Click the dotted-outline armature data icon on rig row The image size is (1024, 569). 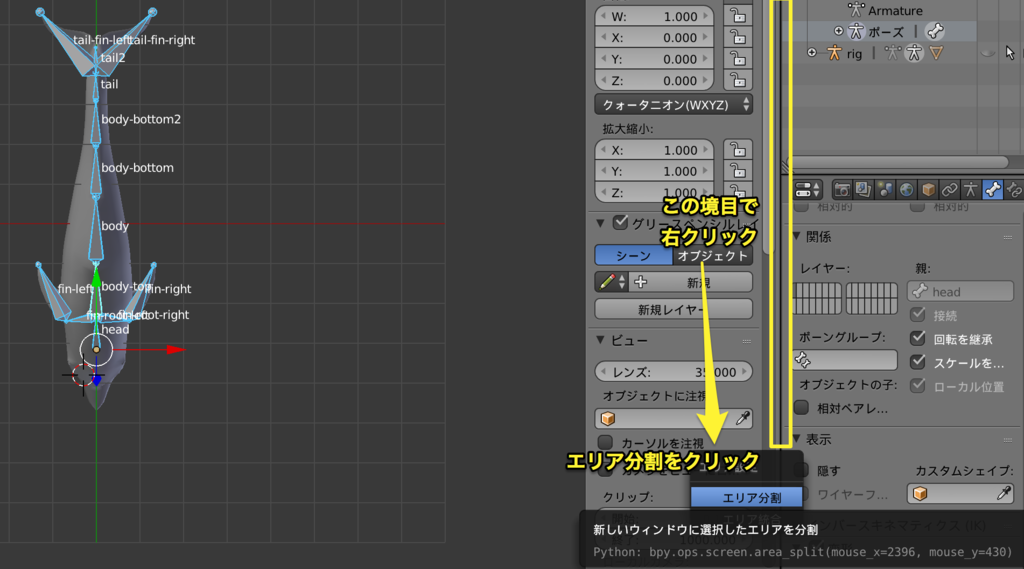(x=891, y=54)
